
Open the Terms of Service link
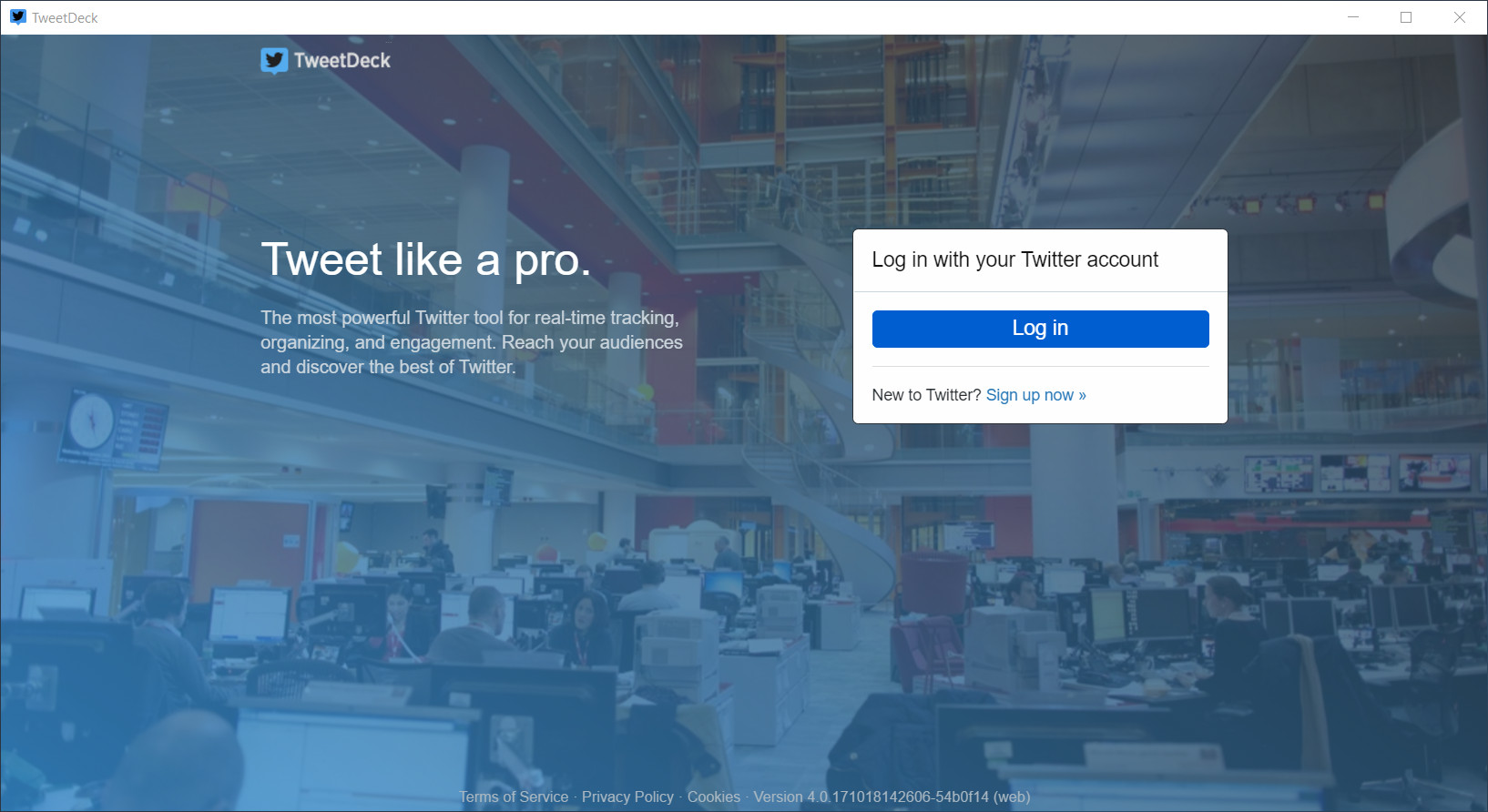(514, 797)
